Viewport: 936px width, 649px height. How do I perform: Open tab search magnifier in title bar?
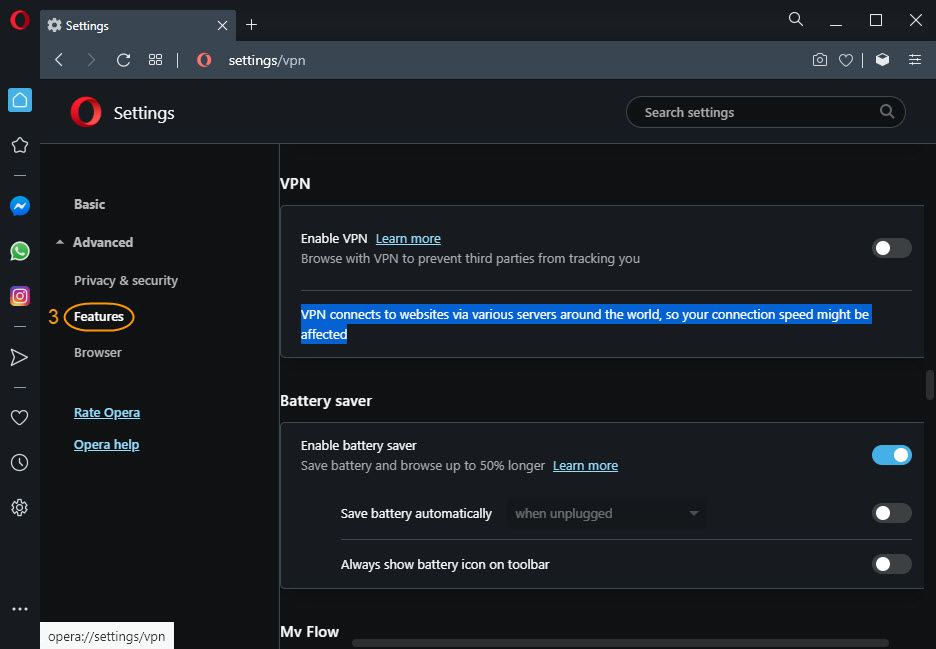coord(796,19)
